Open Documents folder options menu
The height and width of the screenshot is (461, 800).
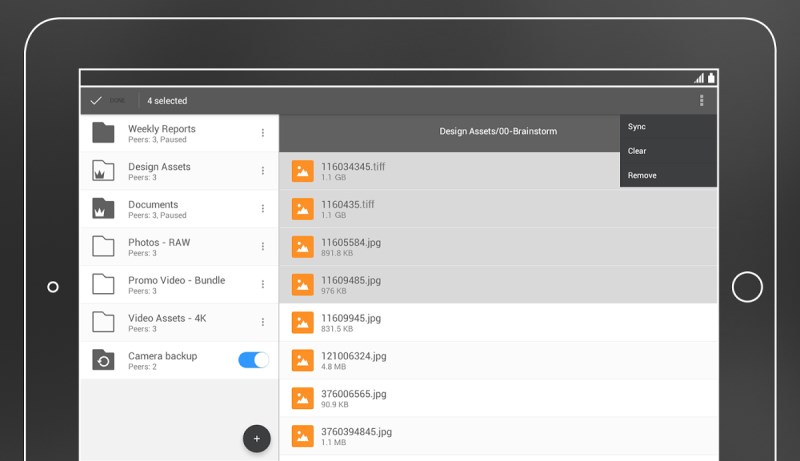pyautogui.click(x=263, y=209)
